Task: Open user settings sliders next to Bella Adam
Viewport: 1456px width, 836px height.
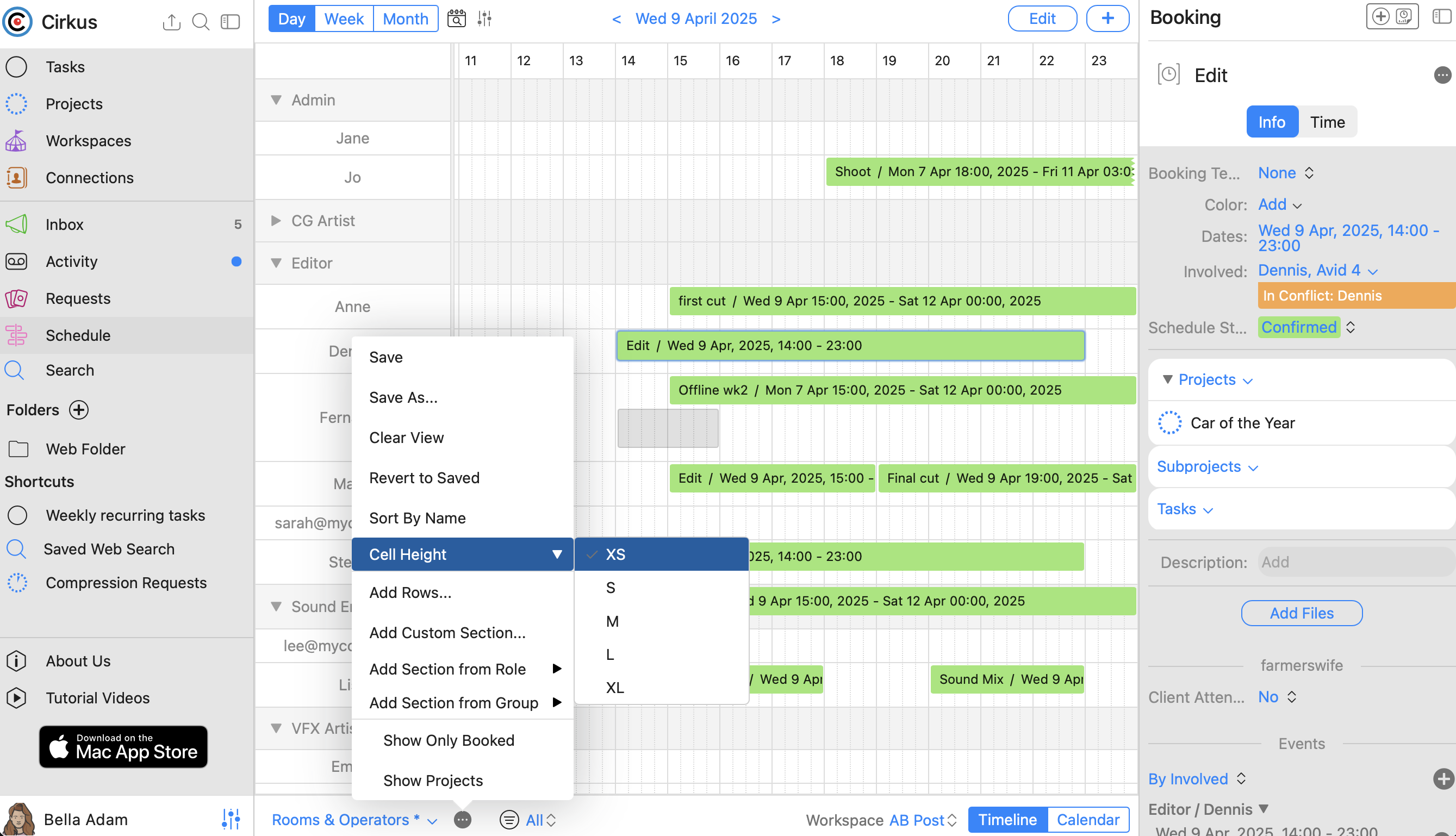Action: (231, 819)
